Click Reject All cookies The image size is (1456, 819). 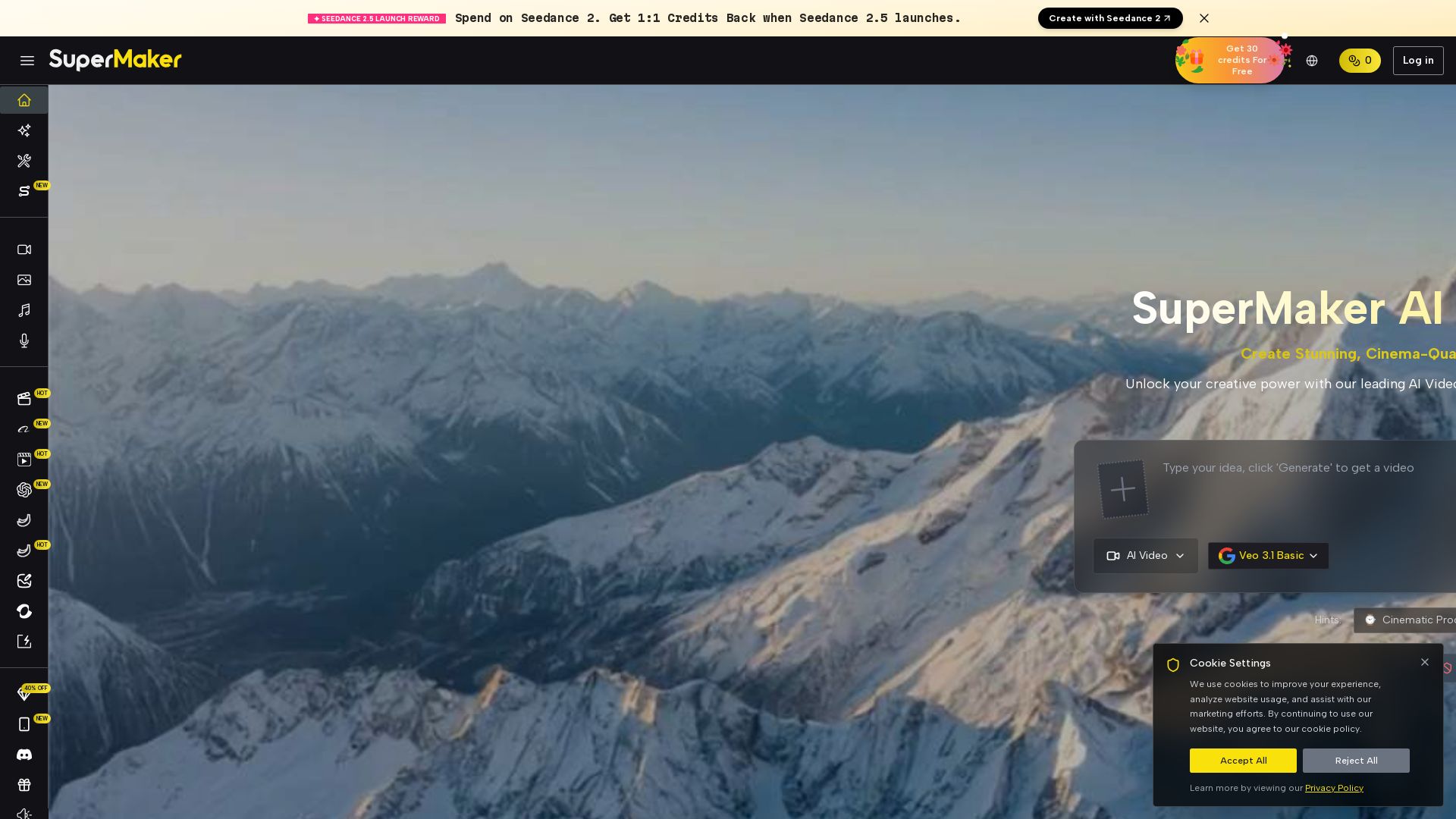[1356, 761]
